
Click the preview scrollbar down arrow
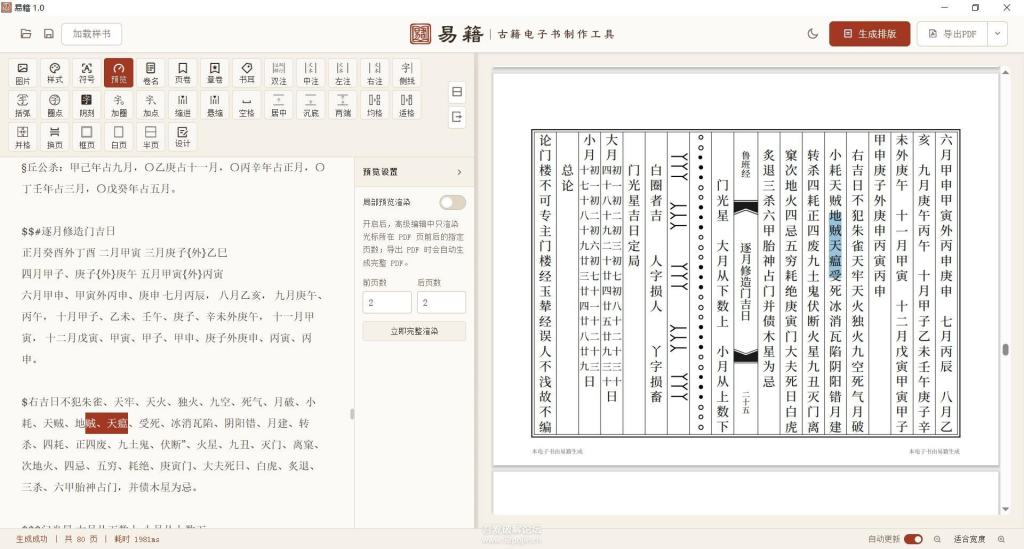[x=1006, y=509]
